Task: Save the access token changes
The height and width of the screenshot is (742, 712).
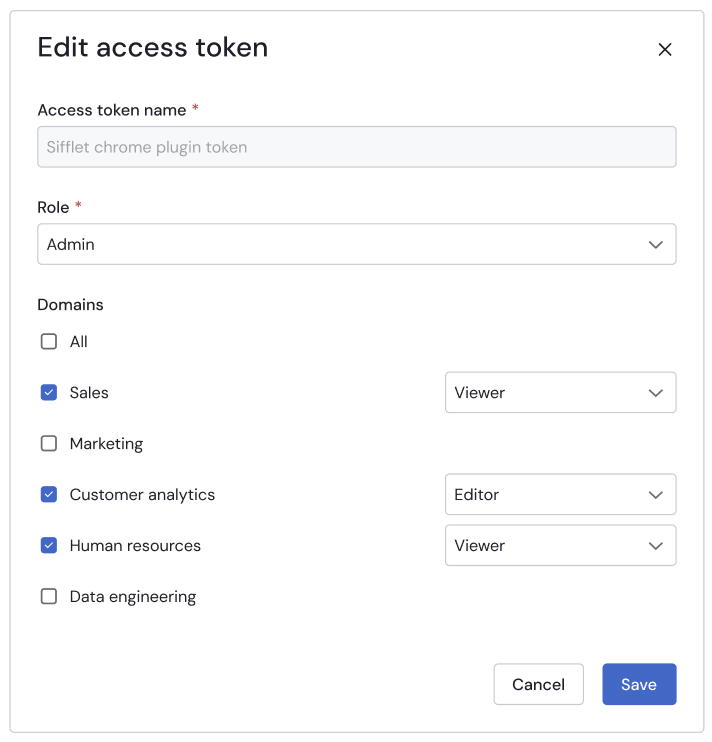Action: click(x=639, y=685)
